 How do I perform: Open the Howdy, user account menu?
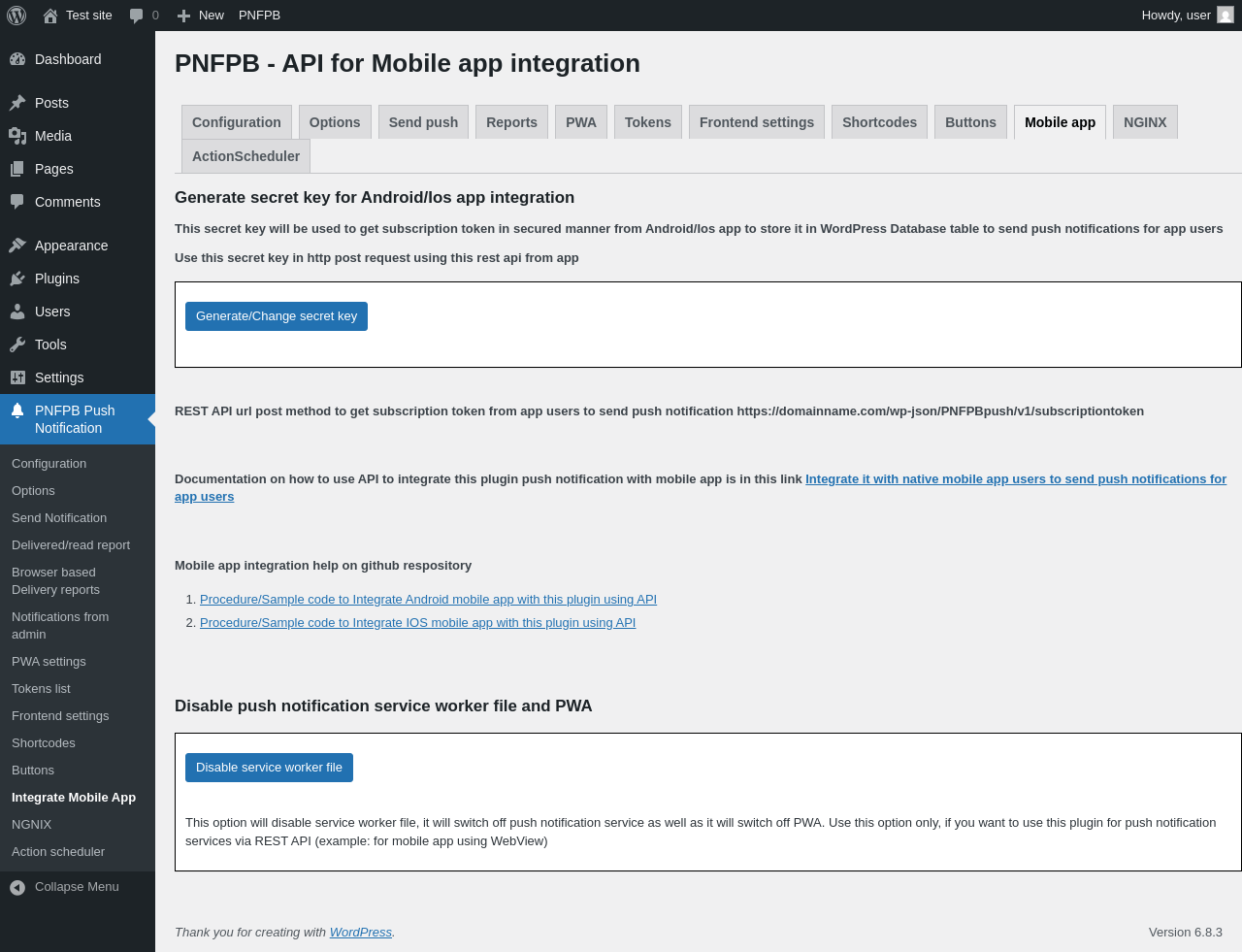[x=1175, y=16]
